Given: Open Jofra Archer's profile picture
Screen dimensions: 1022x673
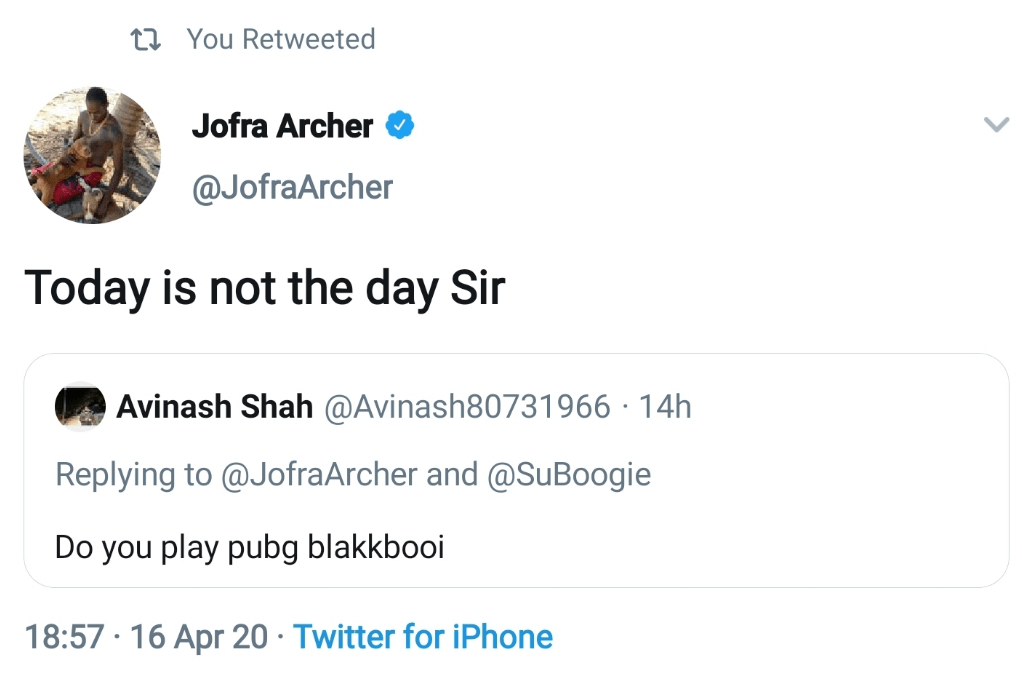Looking at the screenshot, I should (x=92, y=155).
